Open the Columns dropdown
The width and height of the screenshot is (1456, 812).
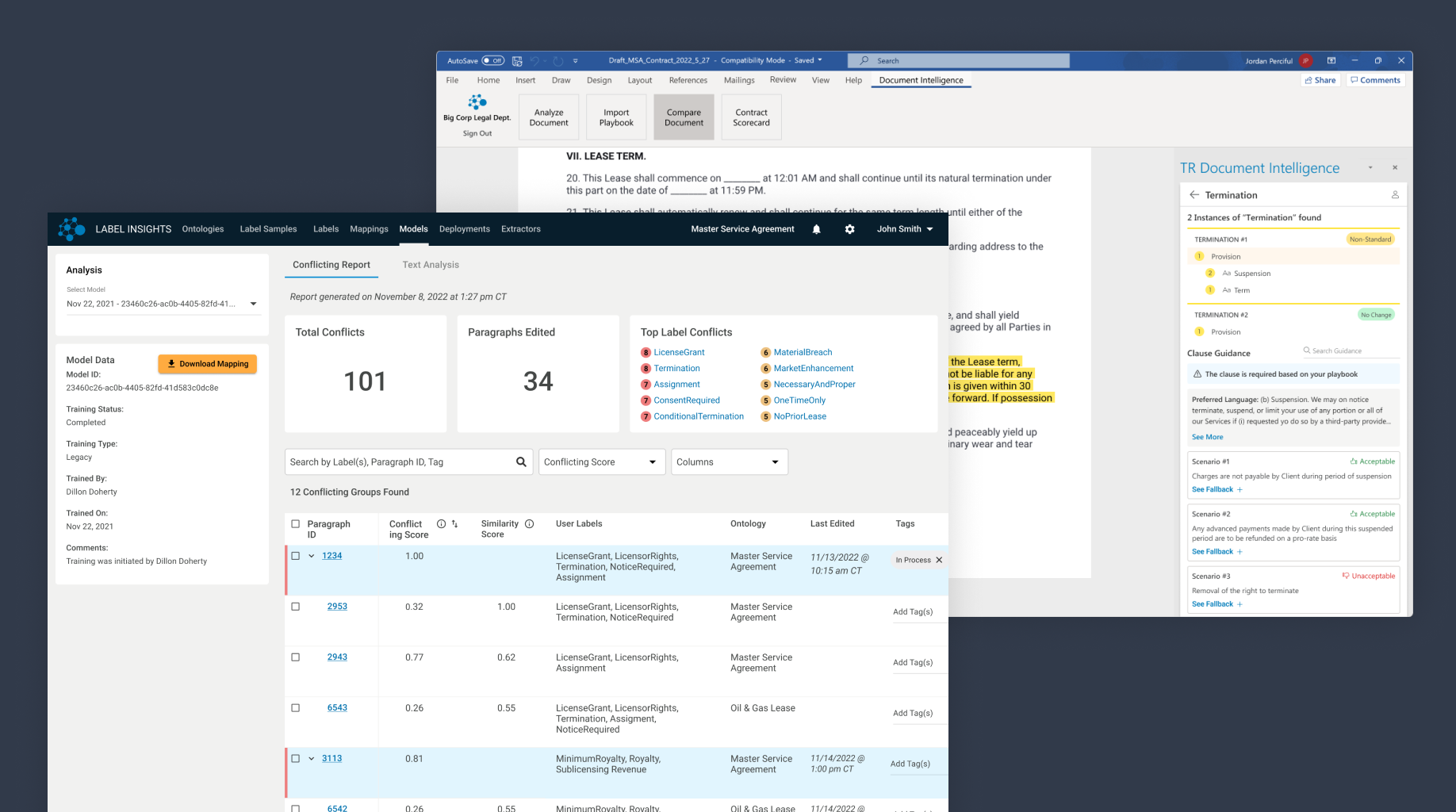point(730,462)
